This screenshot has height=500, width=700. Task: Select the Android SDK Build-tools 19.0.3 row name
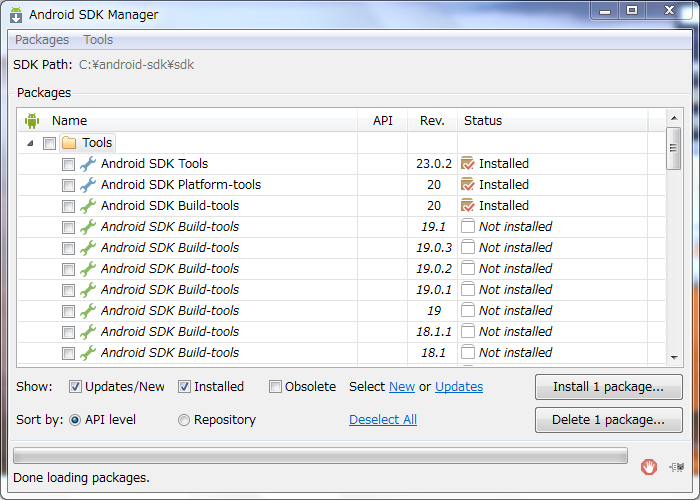click(170, 248)
